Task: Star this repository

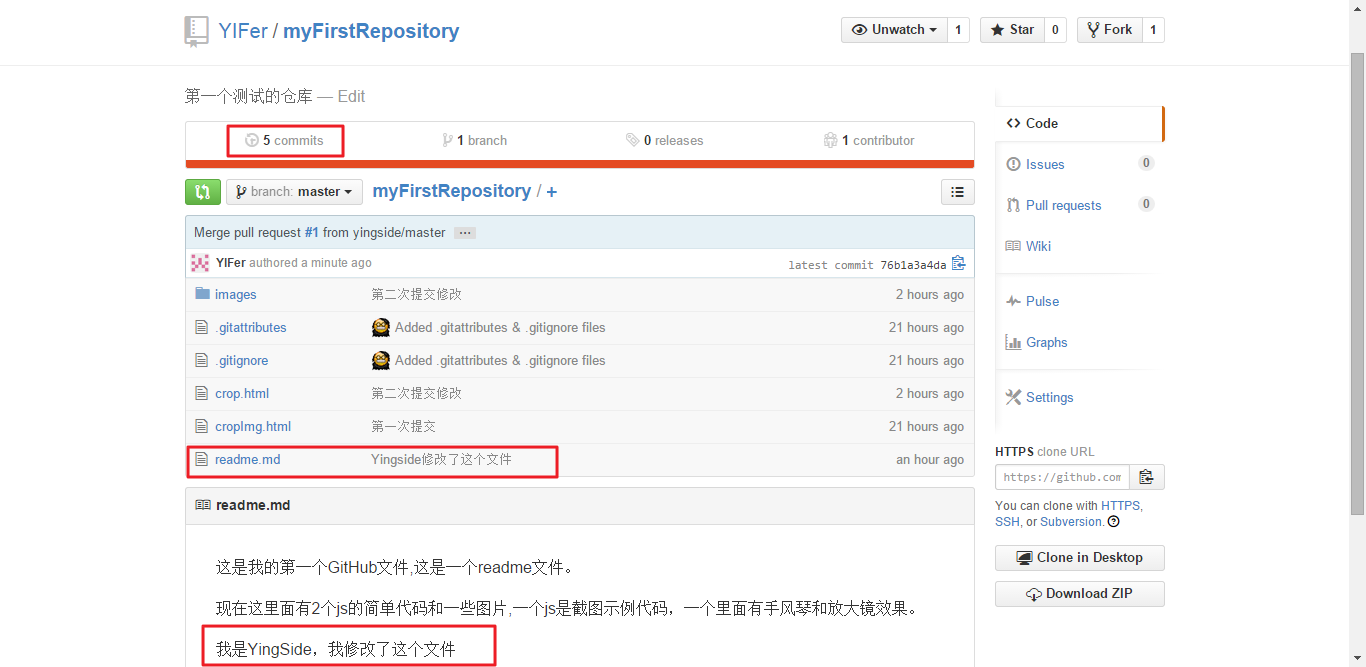Action: [1012, 30]
